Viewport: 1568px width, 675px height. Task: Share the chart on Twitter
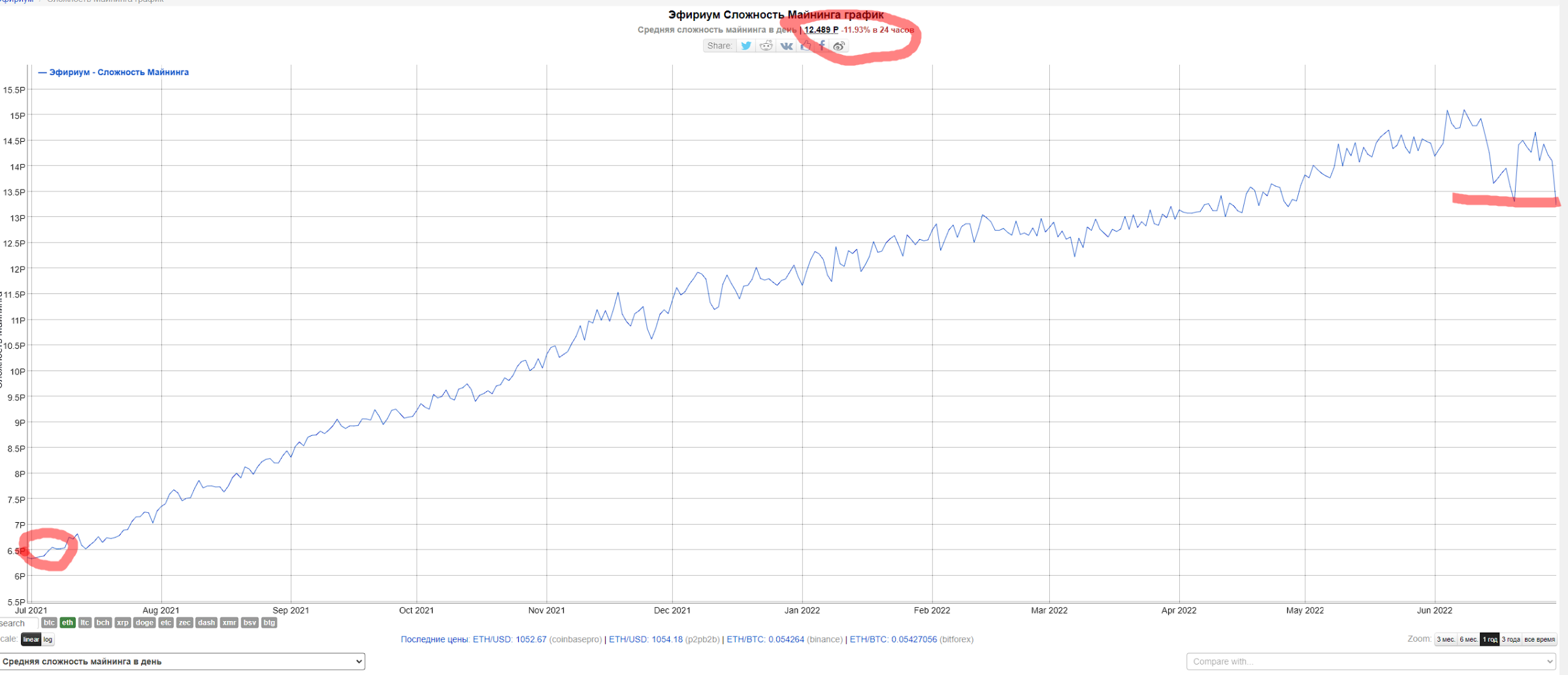pyautogui.click(x=746, y=46)
